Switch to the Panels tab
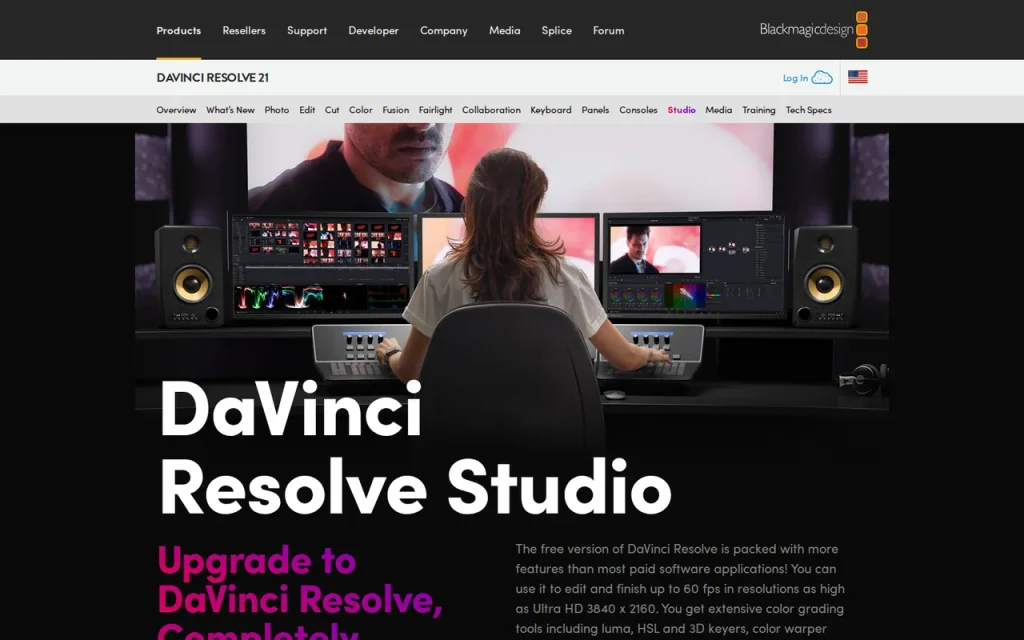Viewport: 1024px width, 640px height. pos(595,110)
